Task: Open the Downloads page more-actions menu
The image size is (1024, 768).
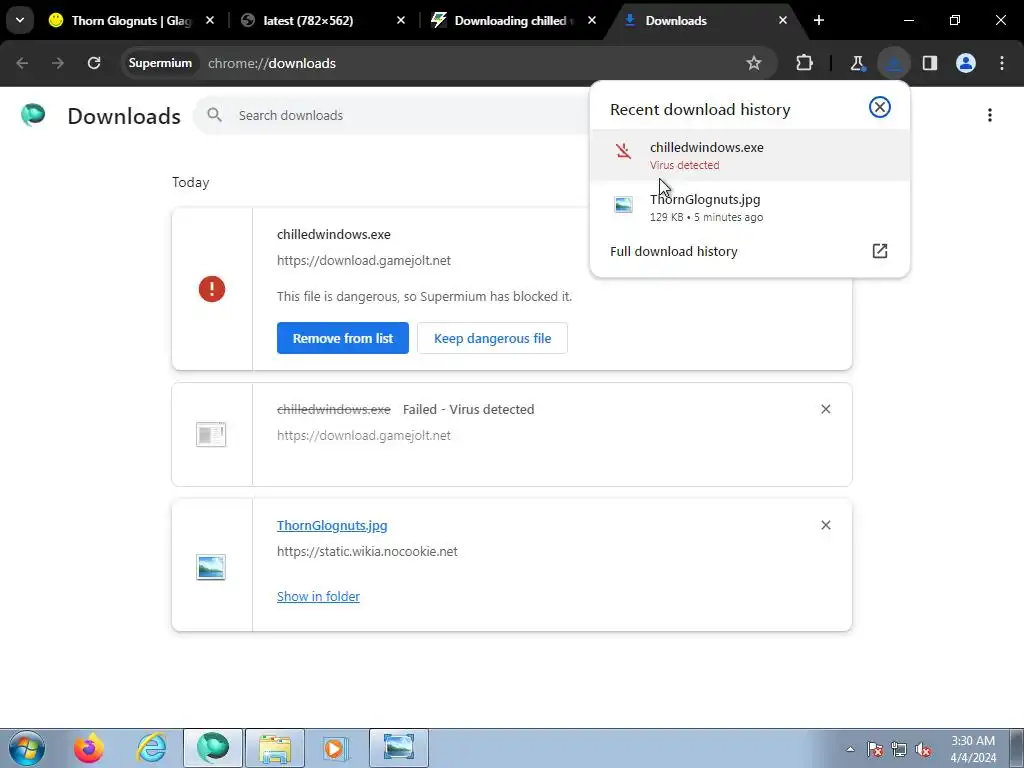Action: (x=990, y=116)
